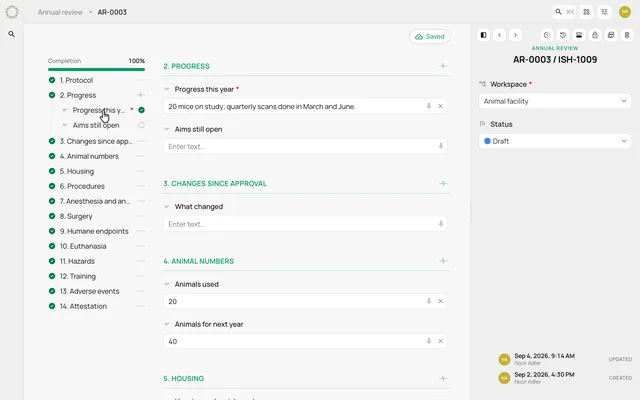This screenshot has height=400, width=640.
Task: Click in the Aims still open text field
Action: coord(305,146)
